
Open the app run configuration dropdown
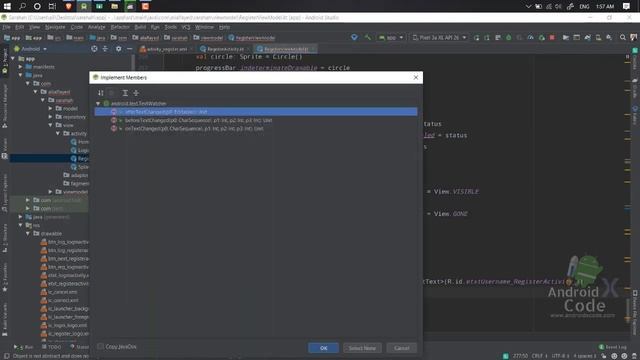[x=391, y=38]
